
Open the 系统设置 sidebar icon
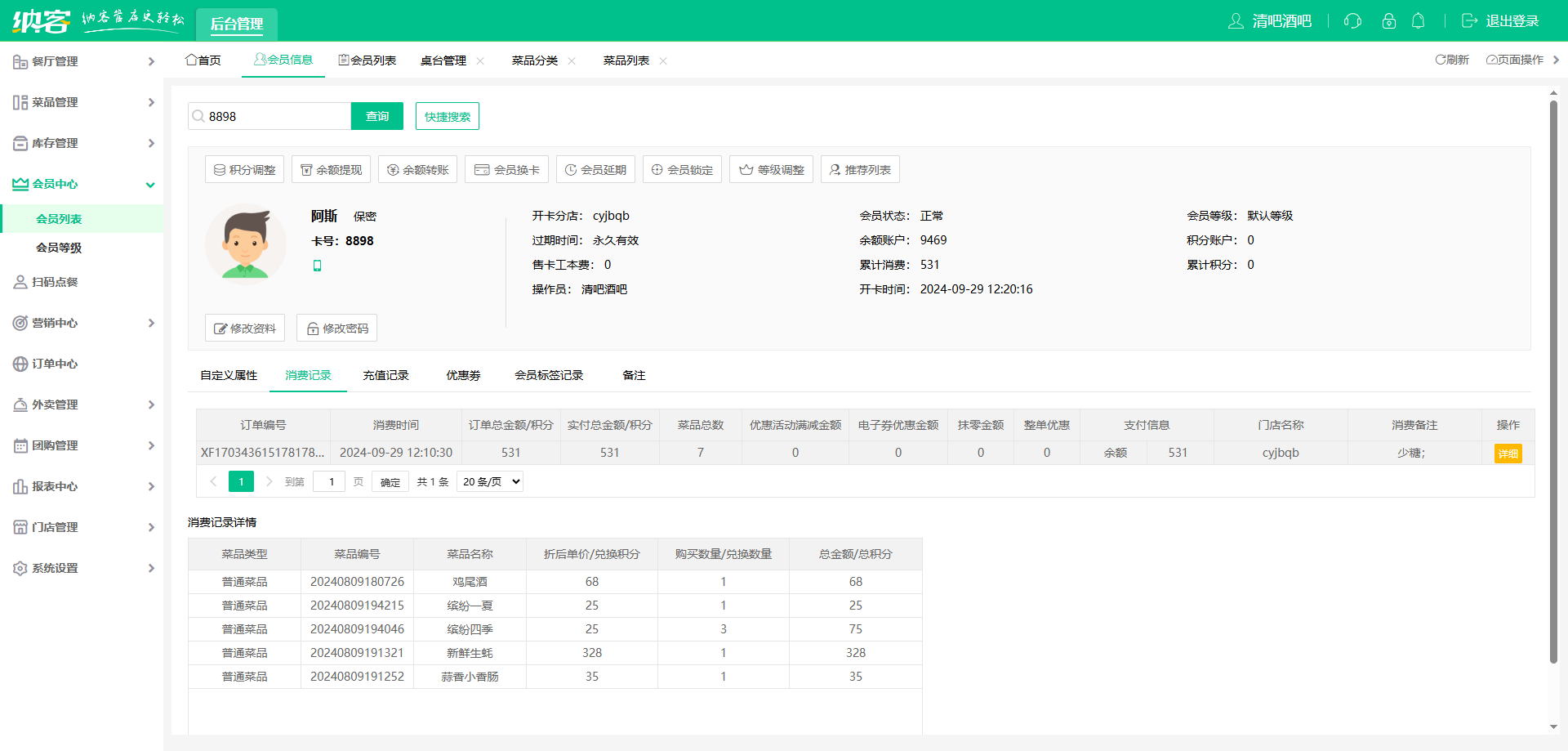[x=20, y=568]
